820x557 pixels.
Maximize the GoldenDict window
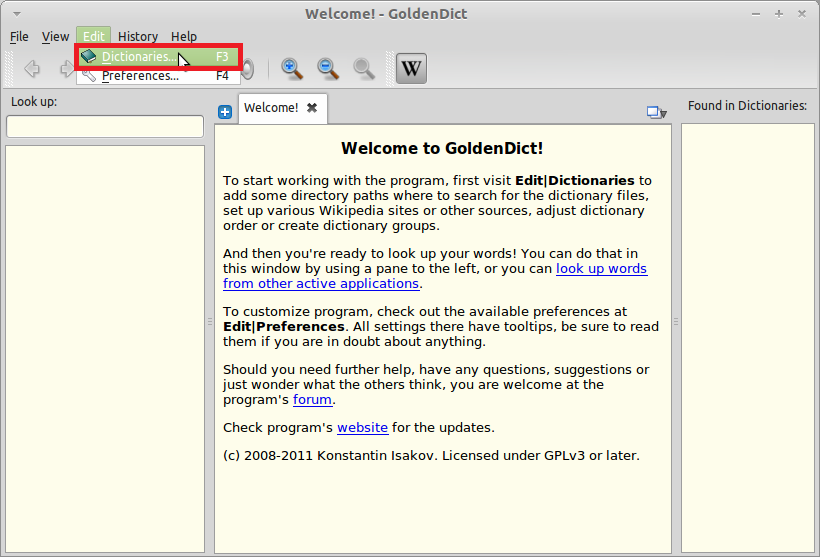pos(779,14)
